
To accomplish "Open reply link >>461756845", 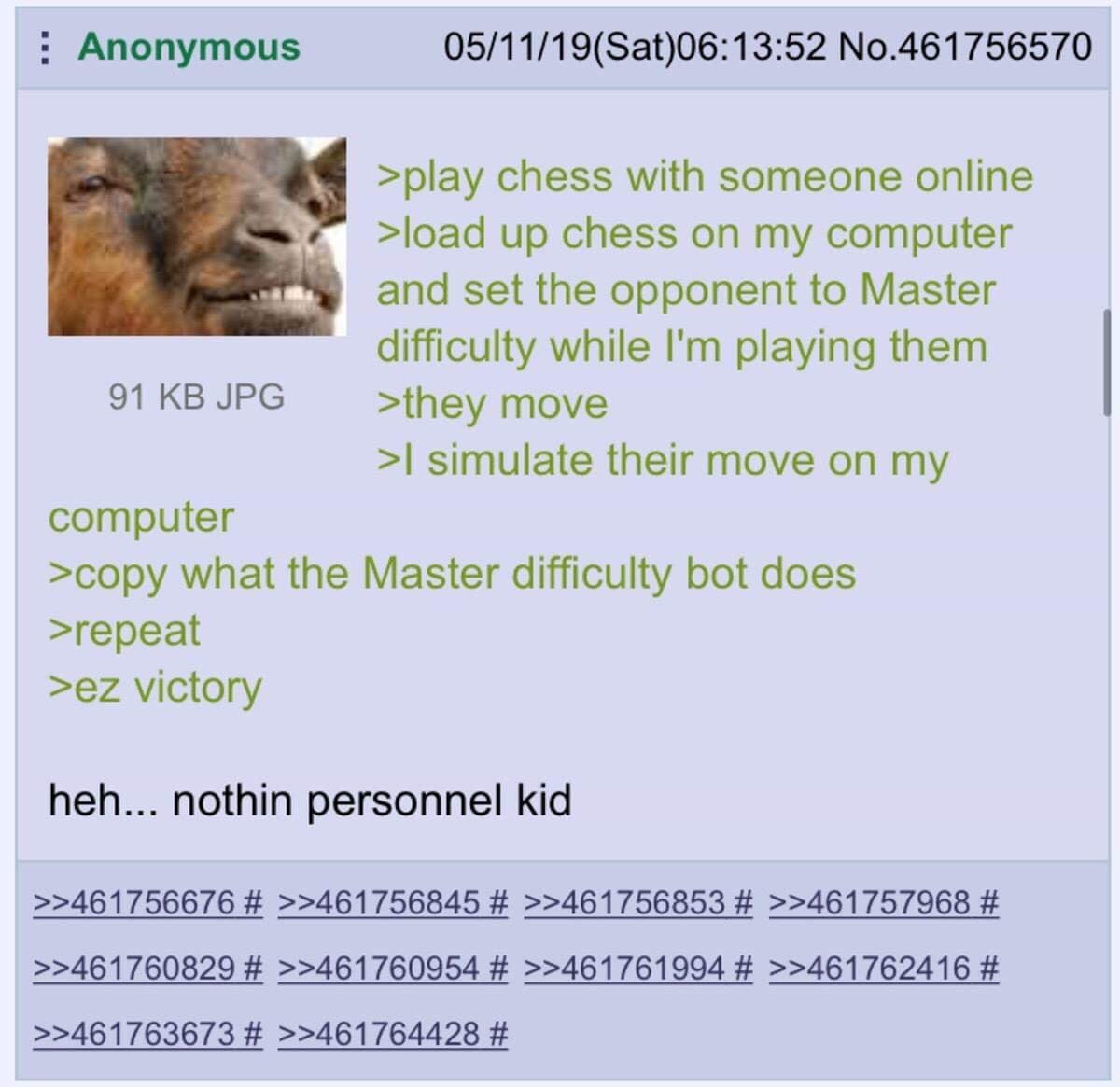I will pyautogui.click(x=379, y=902).
